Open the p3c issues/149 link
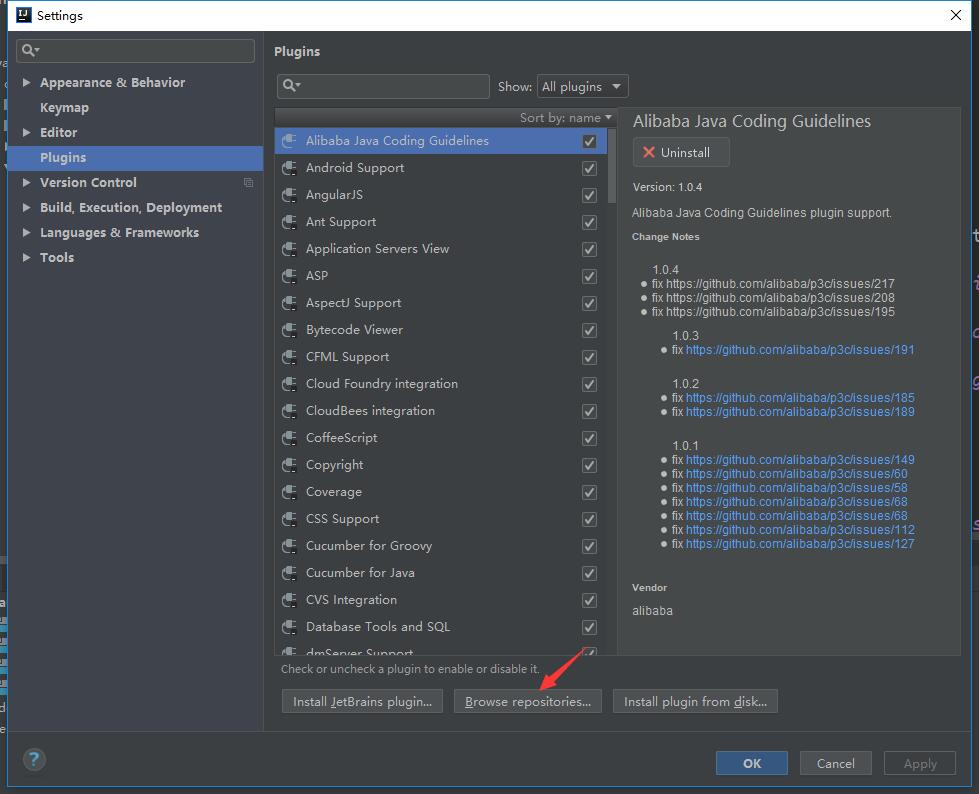The image size is (979, 794). [800, 459]
